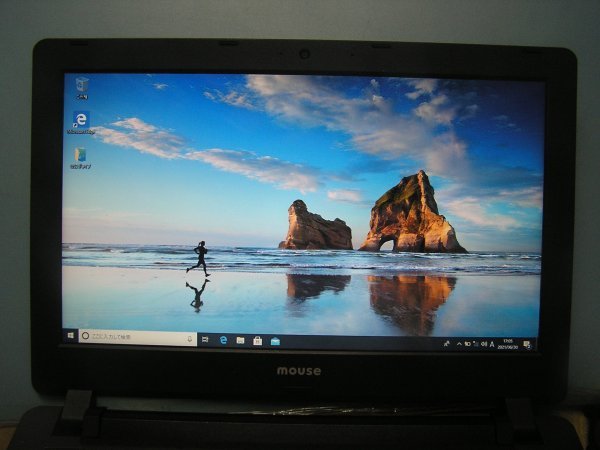Viewport: 600px width, 450px height.
Task: Open File Explorer from the taskbar
Action: click(240, 340)
